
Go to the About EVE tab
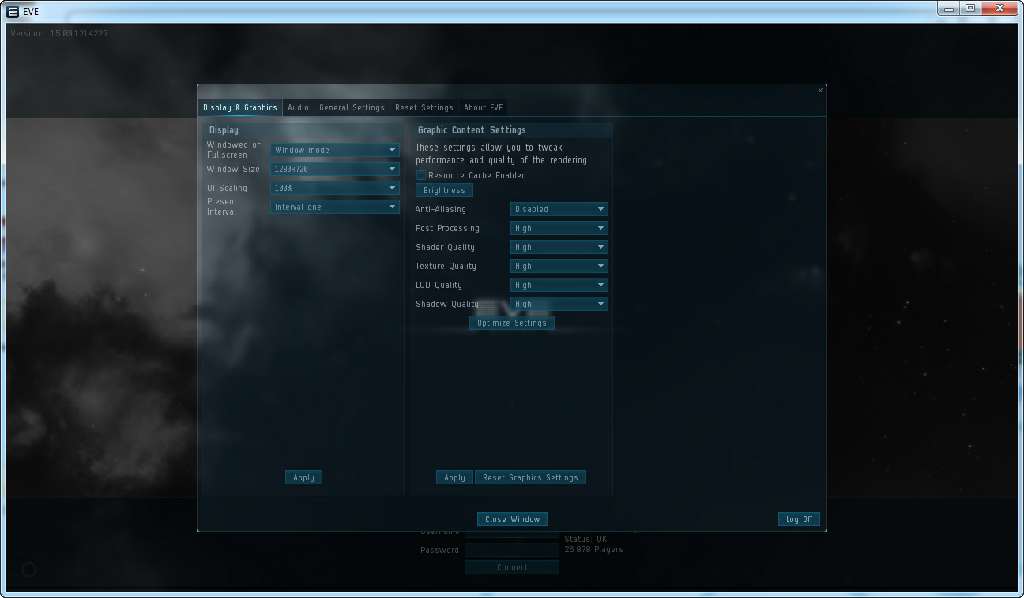(x=484, y=107)
